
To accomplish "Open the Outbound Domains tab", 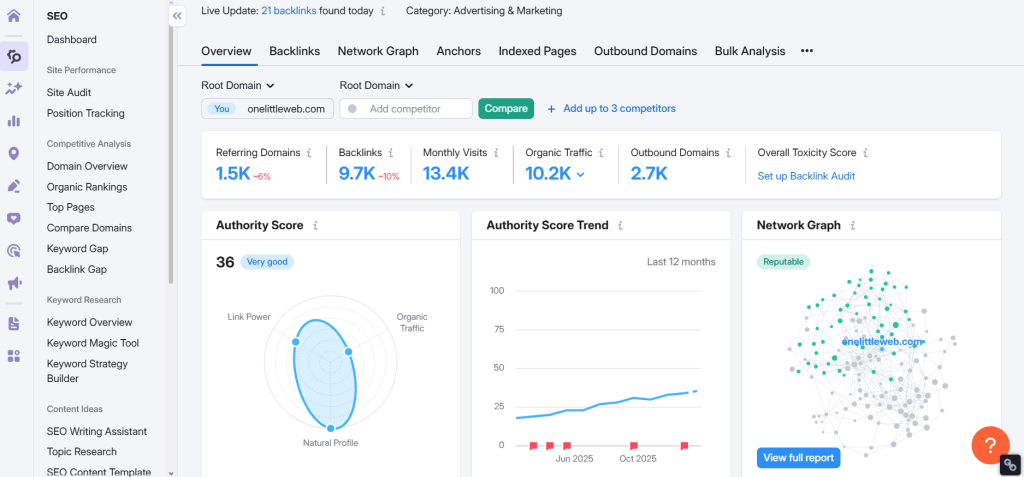I will (645, 51).
